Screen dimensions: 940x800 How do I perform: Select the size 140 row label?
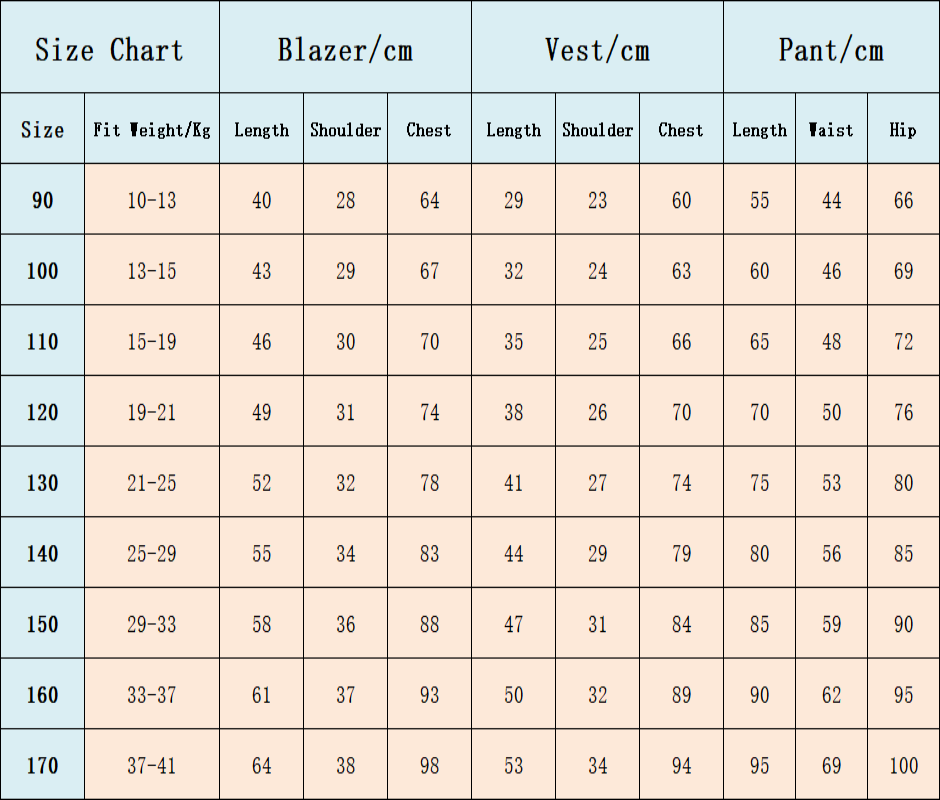(43, 552)
